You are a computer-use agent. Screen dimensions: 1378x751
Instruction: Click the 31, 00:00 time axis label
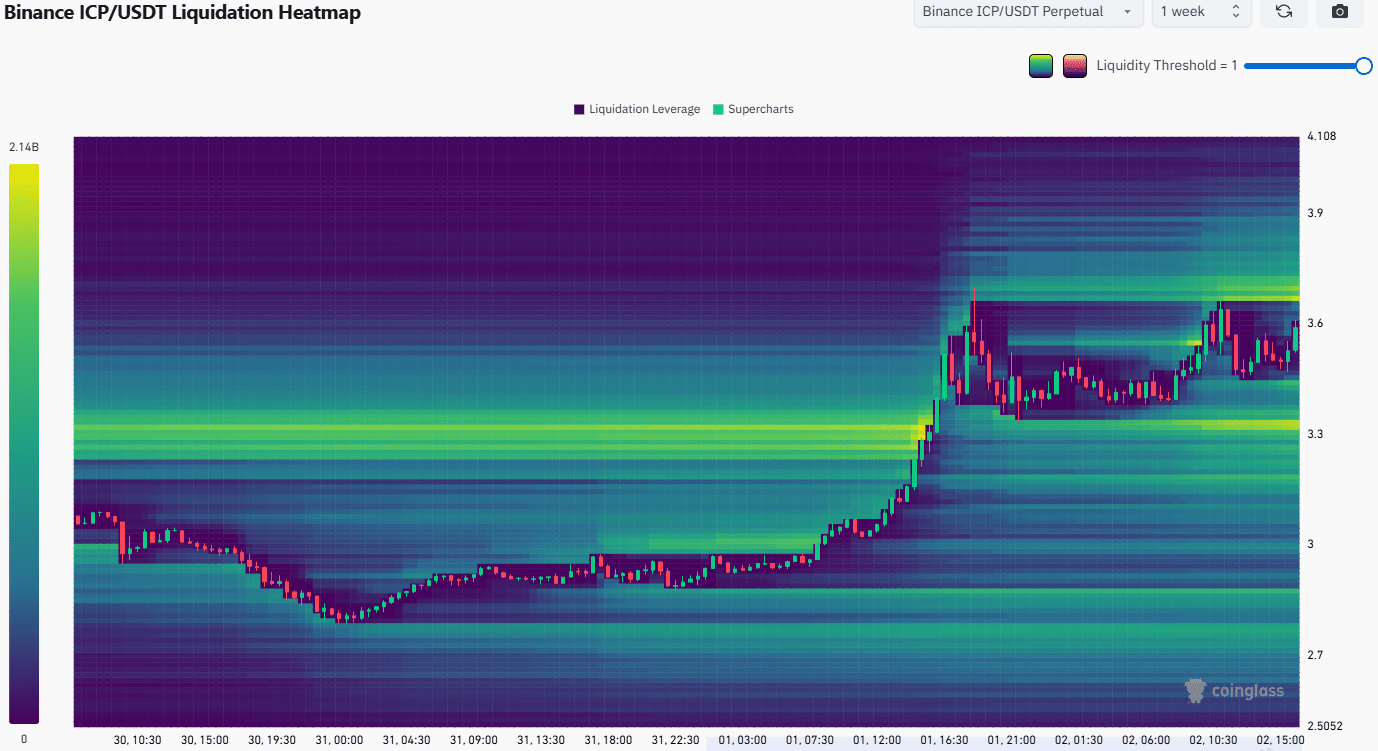tap(340, 740)
